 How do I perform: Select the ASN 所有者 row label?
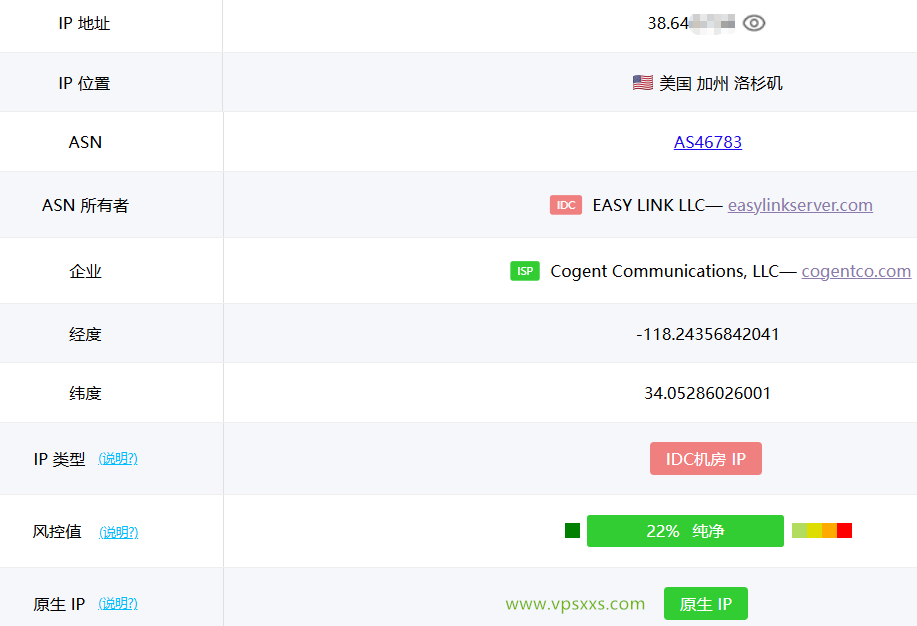click(x=85, y=204)
